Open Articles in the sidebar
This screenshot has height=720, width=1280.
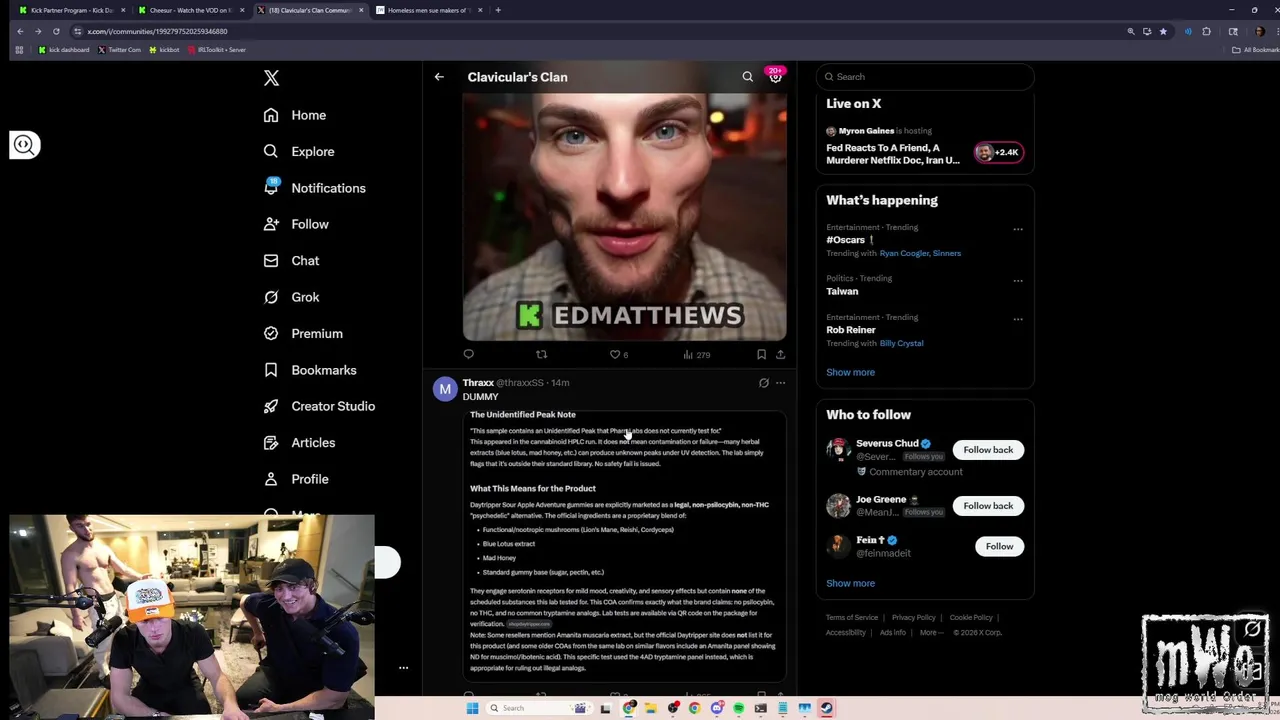299,442
